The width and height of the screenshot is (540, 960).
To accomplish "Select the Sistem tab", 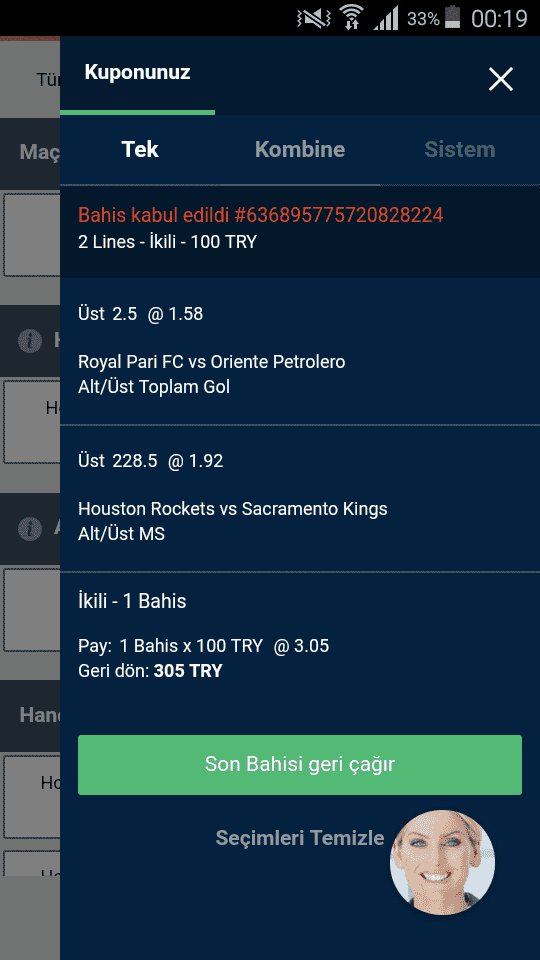I will [460, 150].
